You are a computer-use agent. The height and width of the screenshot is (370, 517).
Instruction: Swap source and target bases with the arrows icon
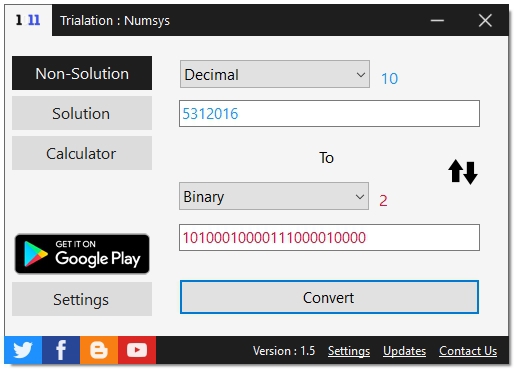coord(463,172)
